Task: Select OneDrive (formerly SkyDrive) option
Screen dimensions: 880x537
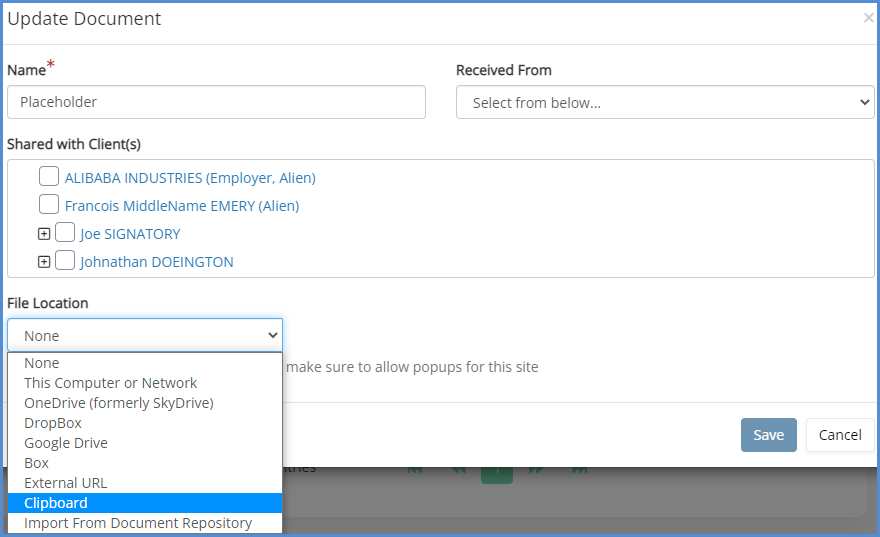Action: click(118, 403)
